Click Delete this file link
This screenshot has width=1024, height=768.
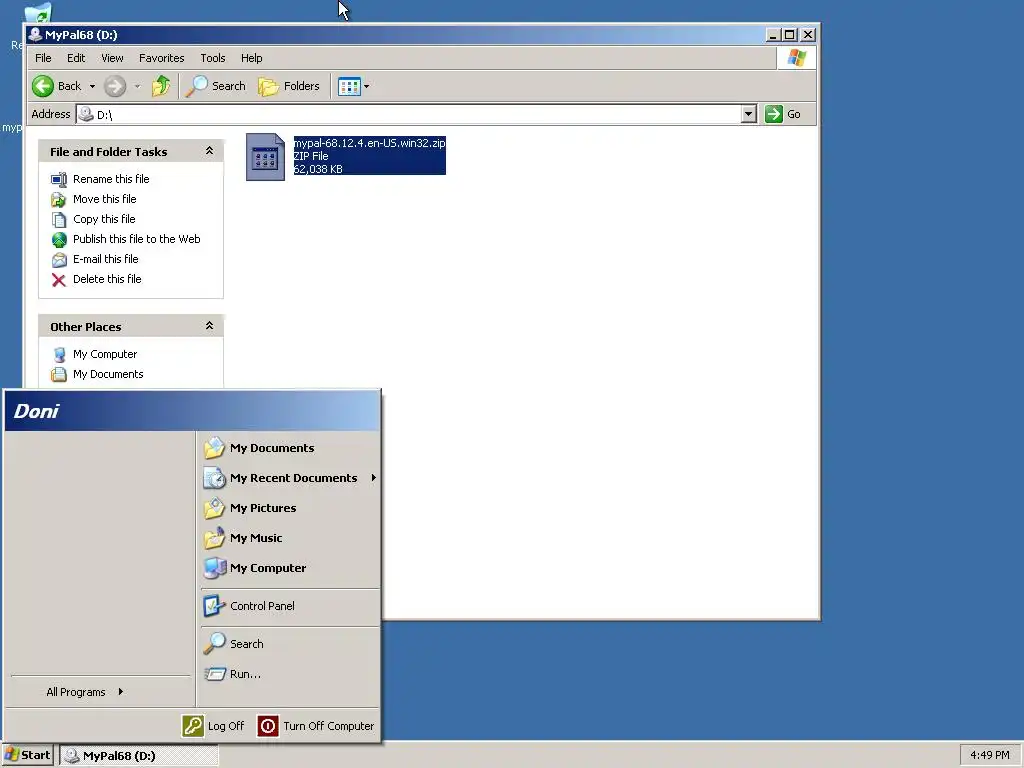(107, 279)
